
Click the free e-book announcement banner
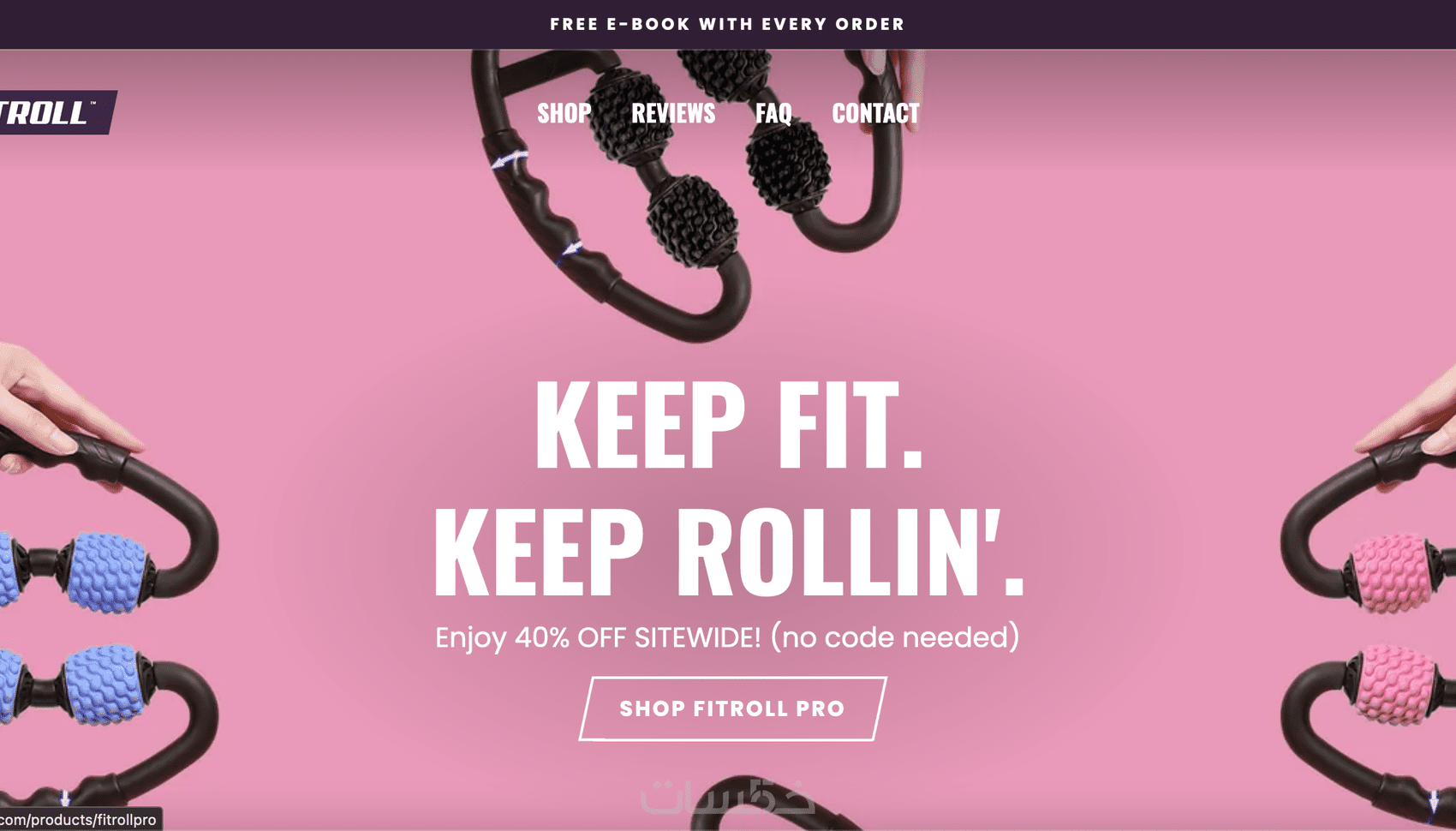point(728,24)
